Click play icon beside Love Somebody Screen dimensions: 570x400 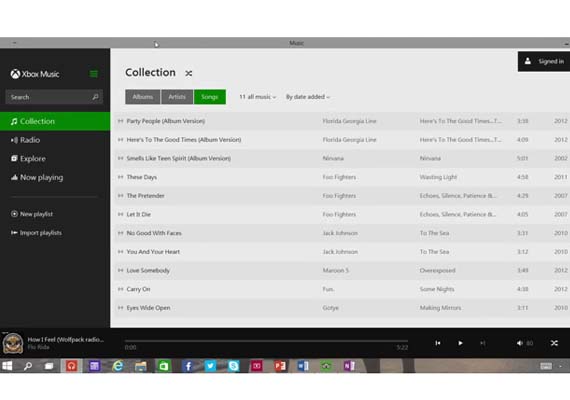click(121, 270)
